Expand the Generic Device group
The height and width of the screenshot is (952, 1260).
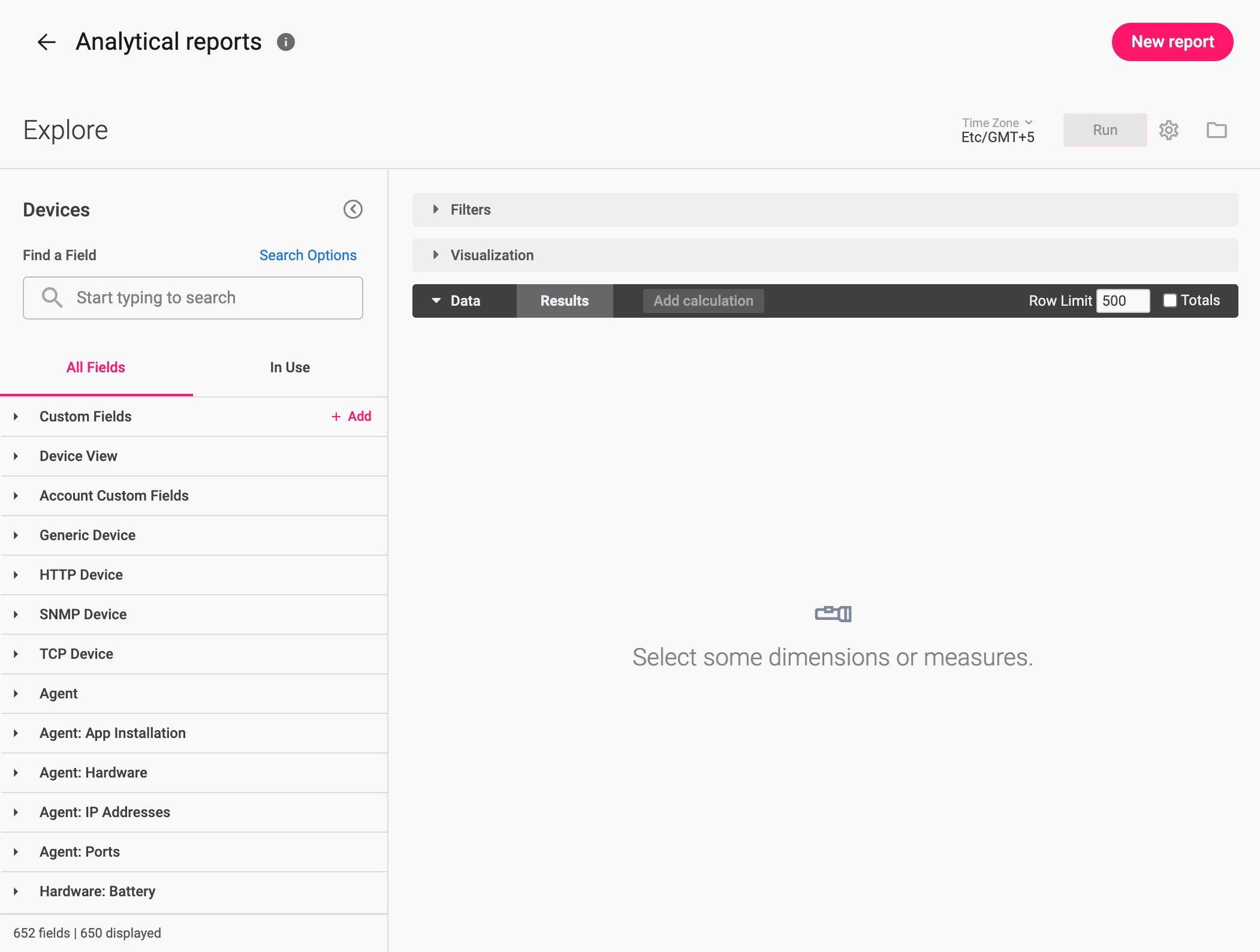[194, 535]
